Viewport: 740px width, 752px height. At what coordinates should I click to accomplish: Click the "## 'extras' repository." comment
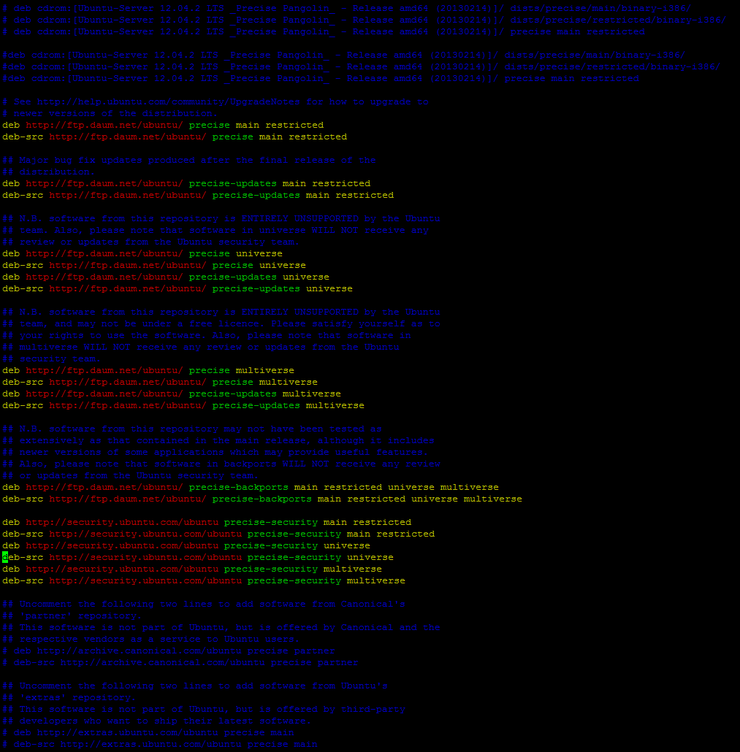click(69, 698)
